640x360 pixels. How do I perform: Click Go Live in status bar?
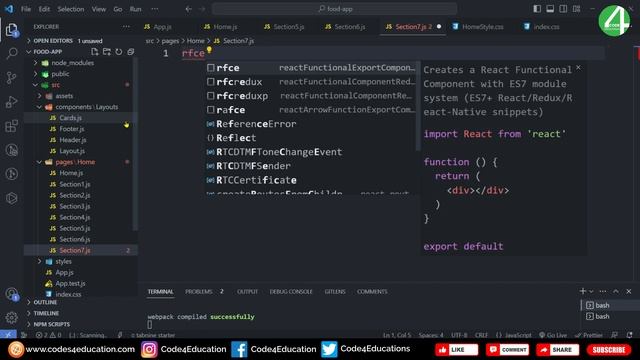point(553,335)
